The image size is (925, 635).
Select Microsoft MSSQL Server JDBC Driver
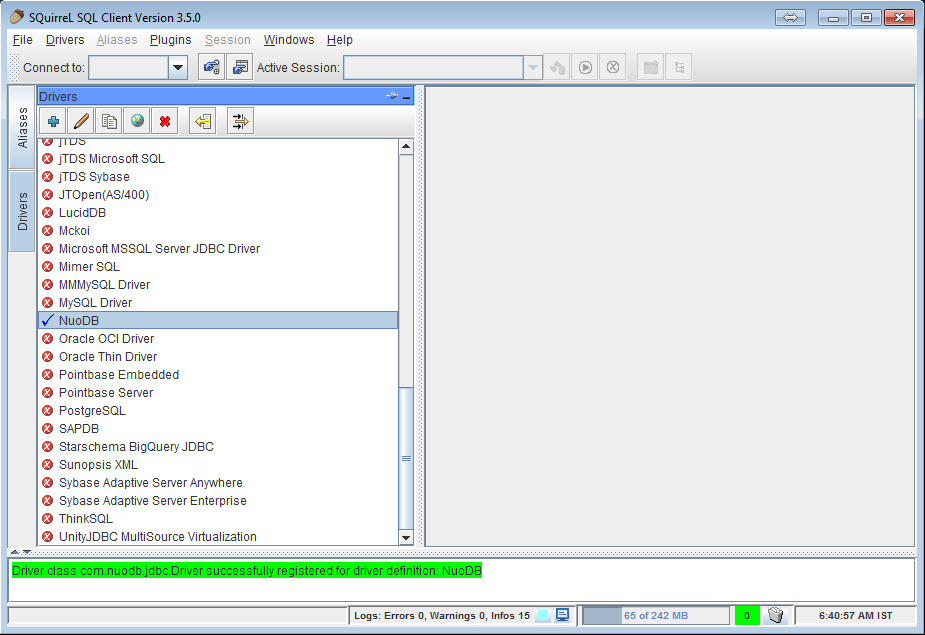[x=218, y=248]
